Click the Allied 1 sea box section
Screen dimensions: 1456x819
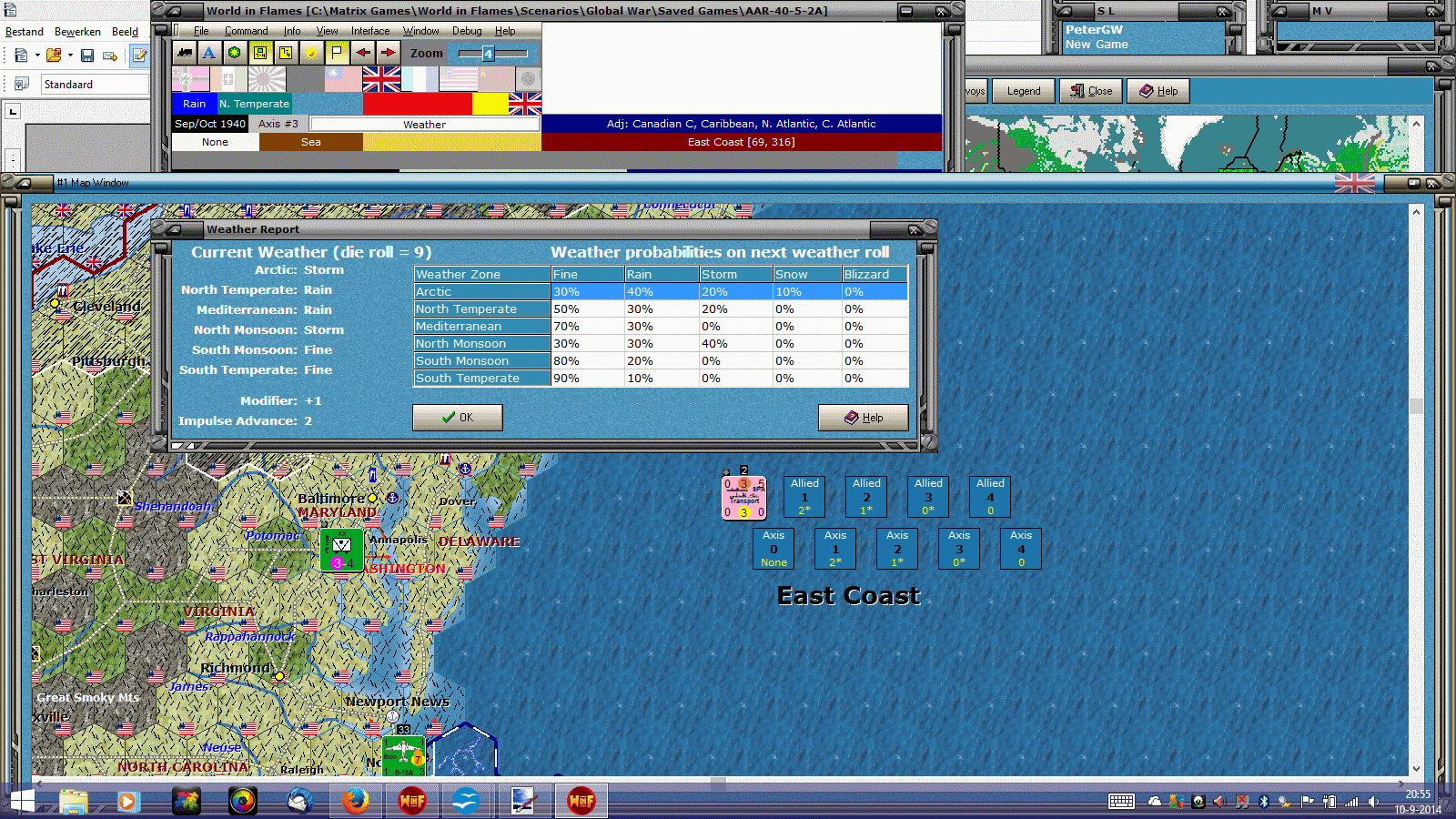[804, 497]
